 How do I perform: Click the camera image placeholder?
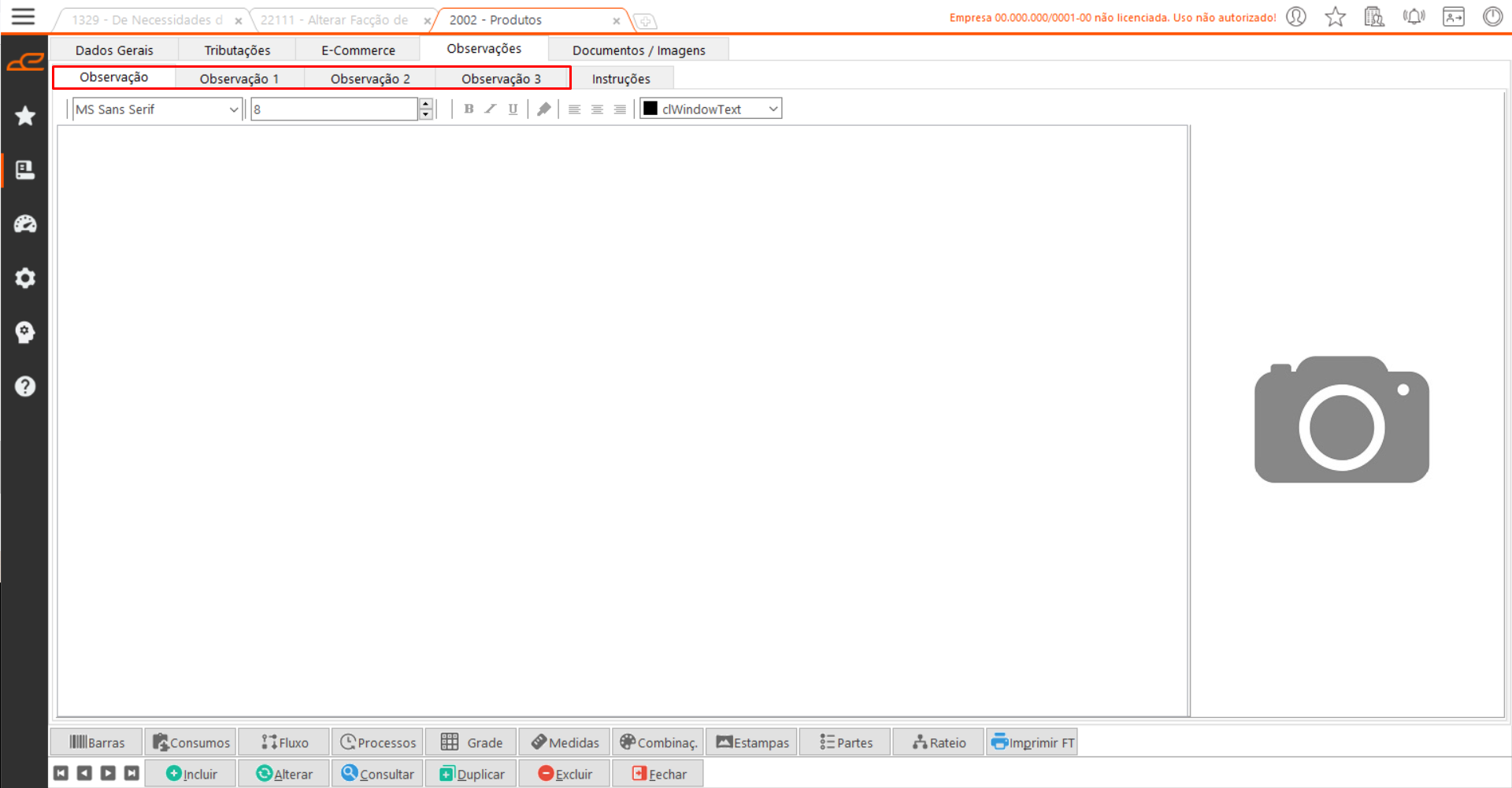tap(1341, 420)
